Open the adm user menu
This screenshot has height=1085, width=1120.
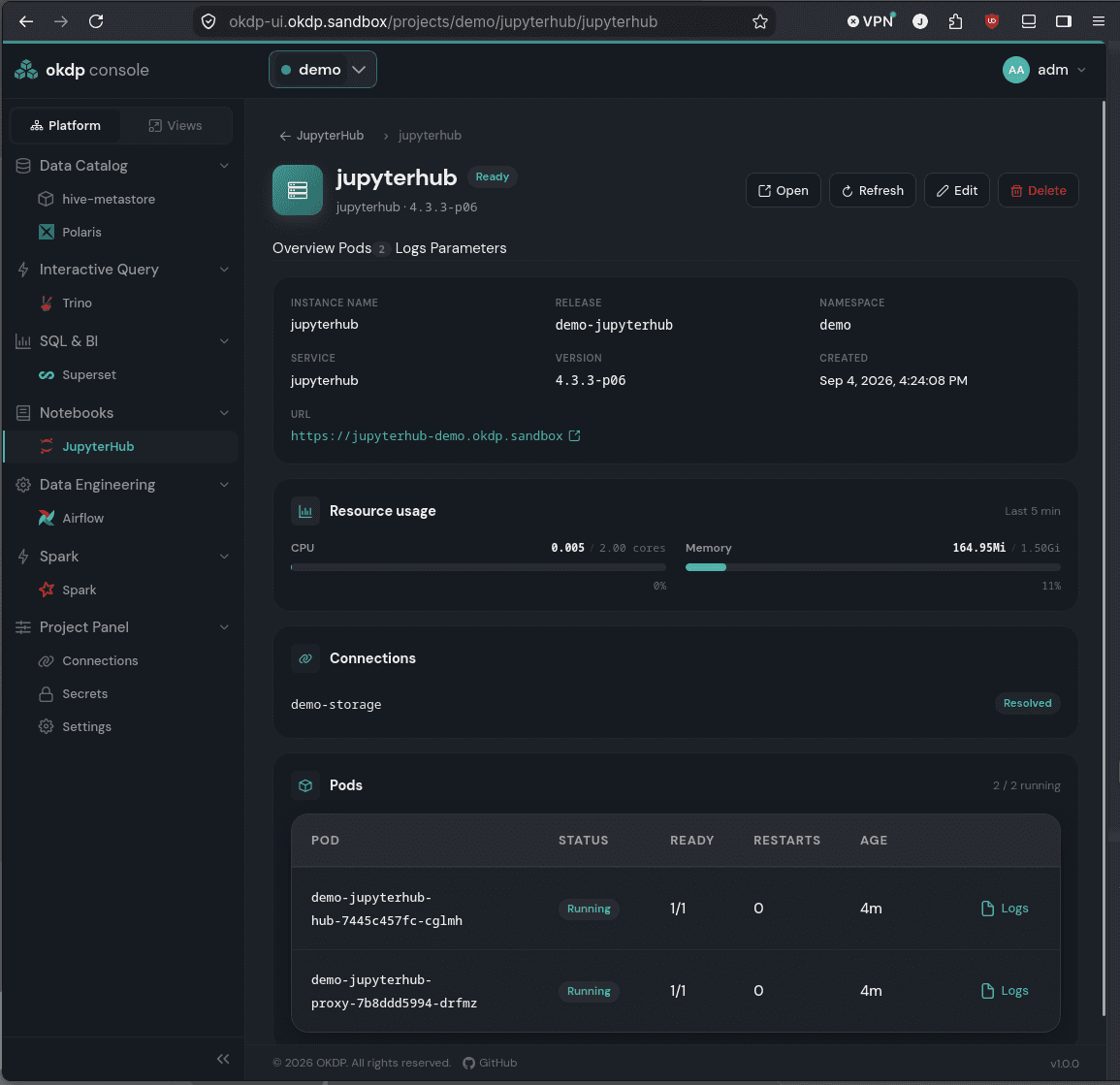[1044, 69]
